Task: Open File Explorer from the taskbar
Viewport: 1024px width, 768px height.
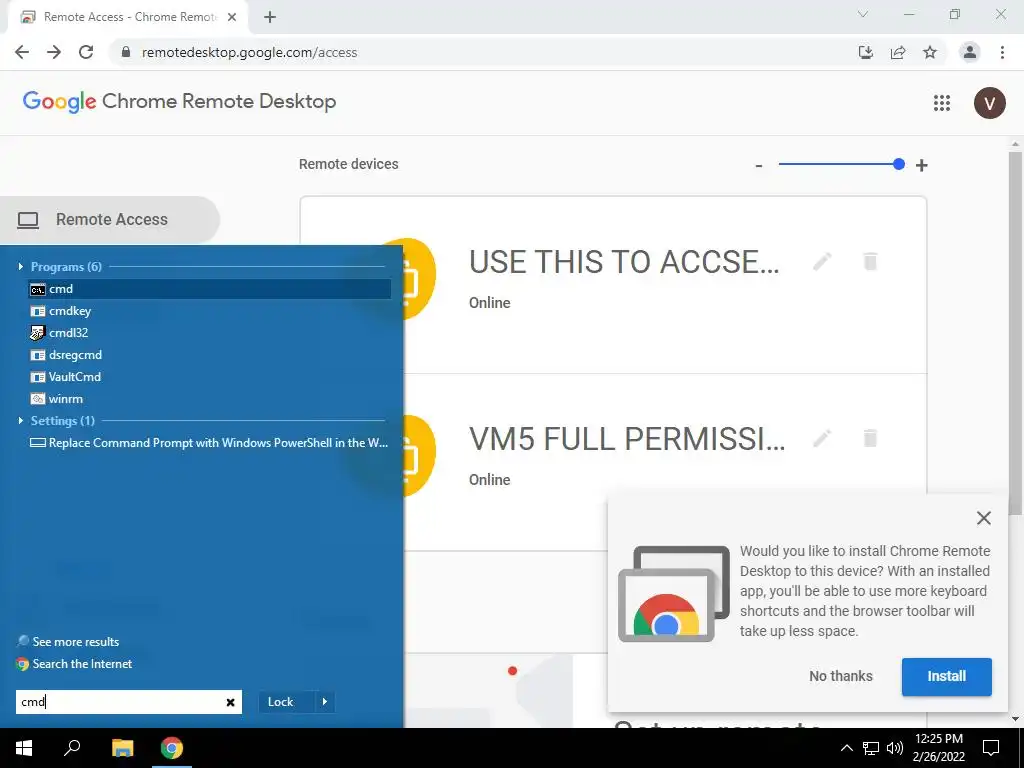Action: click(x=122, y=748)
